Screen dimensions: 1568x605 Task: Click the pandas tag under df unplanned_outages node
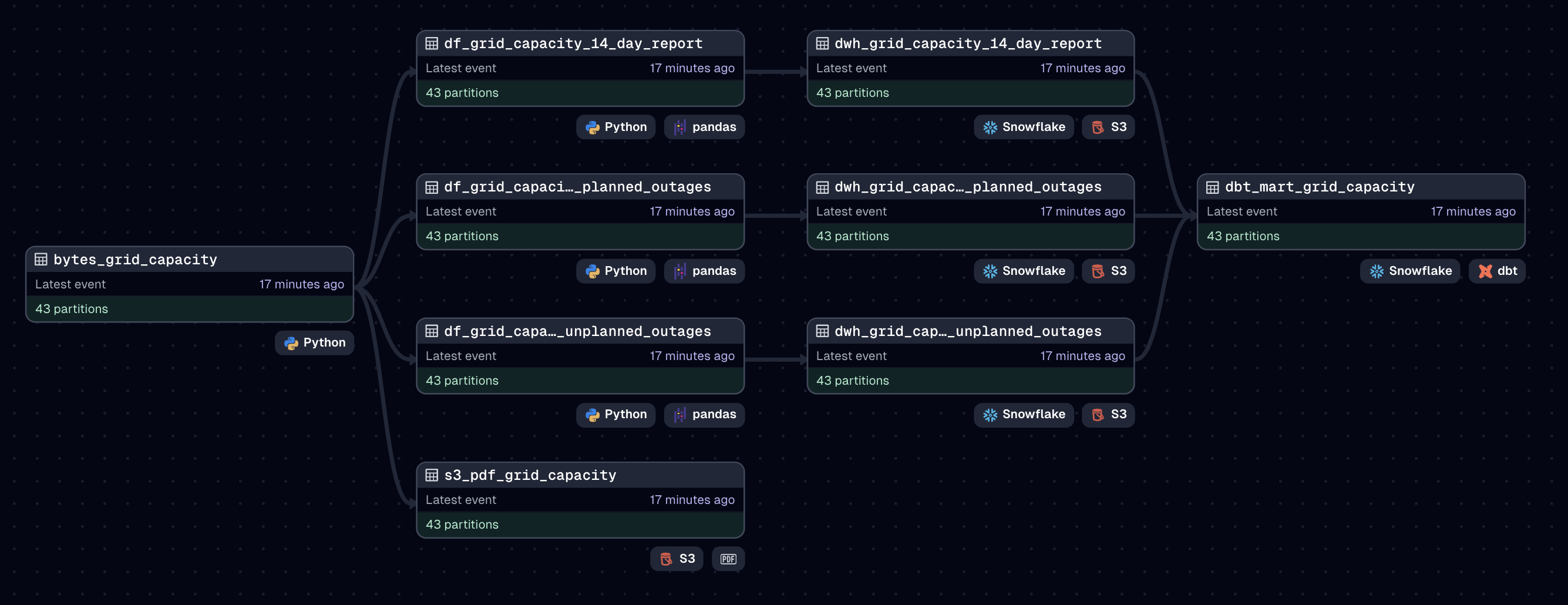tap(704, 415)
